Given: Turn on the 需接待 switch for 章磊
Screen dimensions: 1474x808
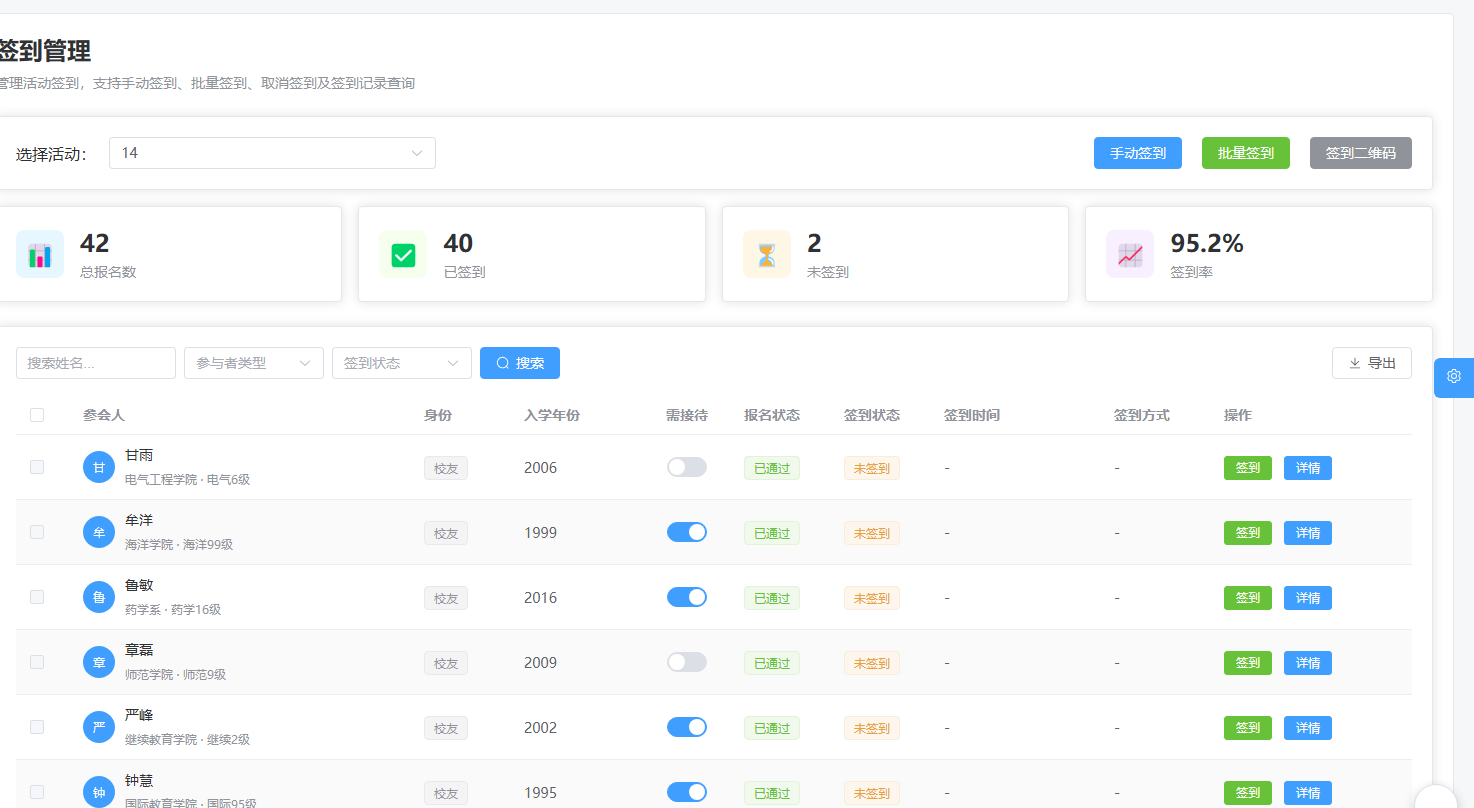Looking at the screenshot, I should (x=687, y=662).
